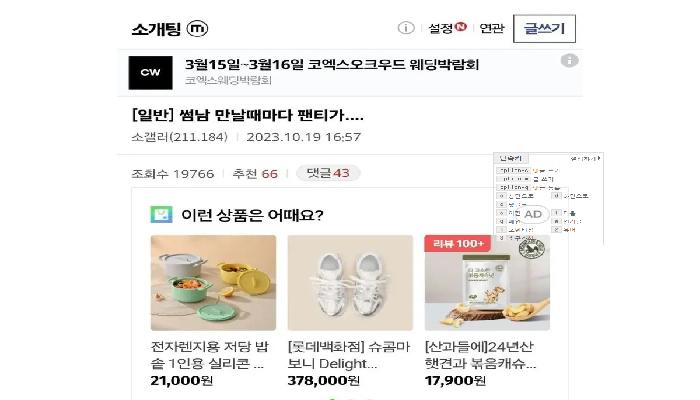Select the 단축키 shortcut panel tab

[x=511, y=158]
